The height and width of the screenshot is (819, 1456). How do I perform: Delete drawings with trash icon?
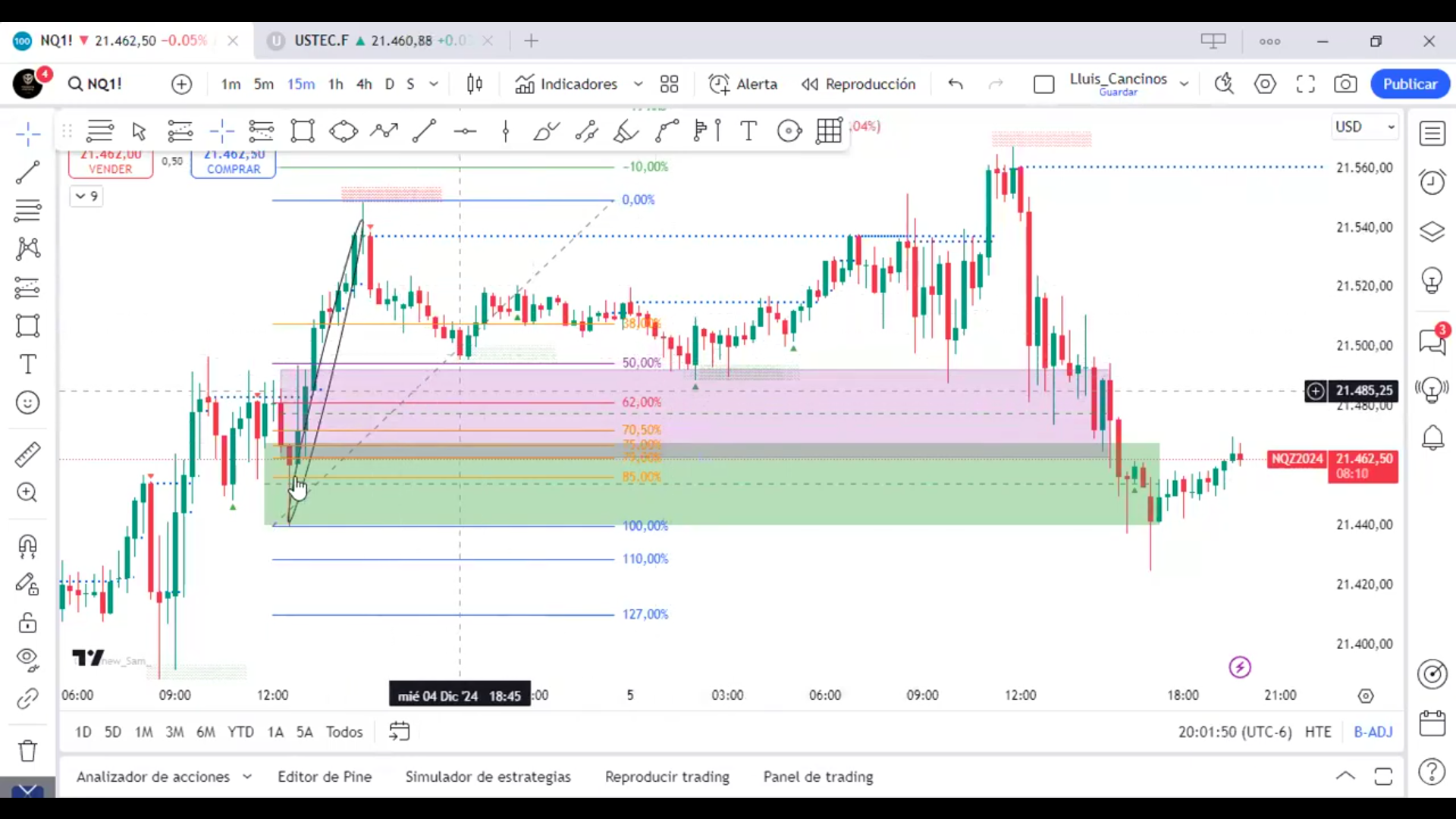coord(28,751)
